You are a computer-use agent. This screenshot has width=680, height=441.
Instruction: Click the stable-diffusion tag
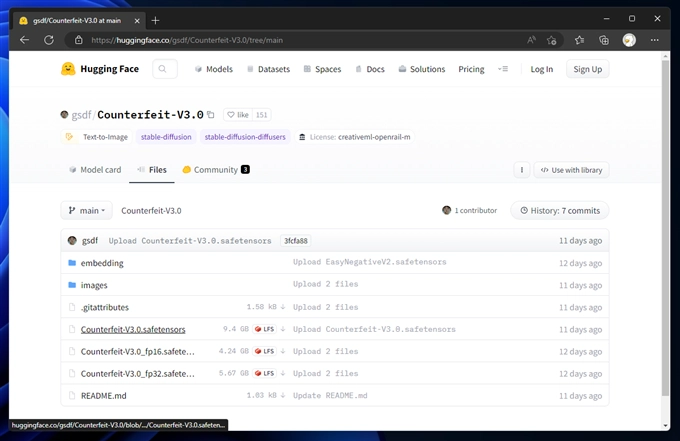click(x=166, y=137)
